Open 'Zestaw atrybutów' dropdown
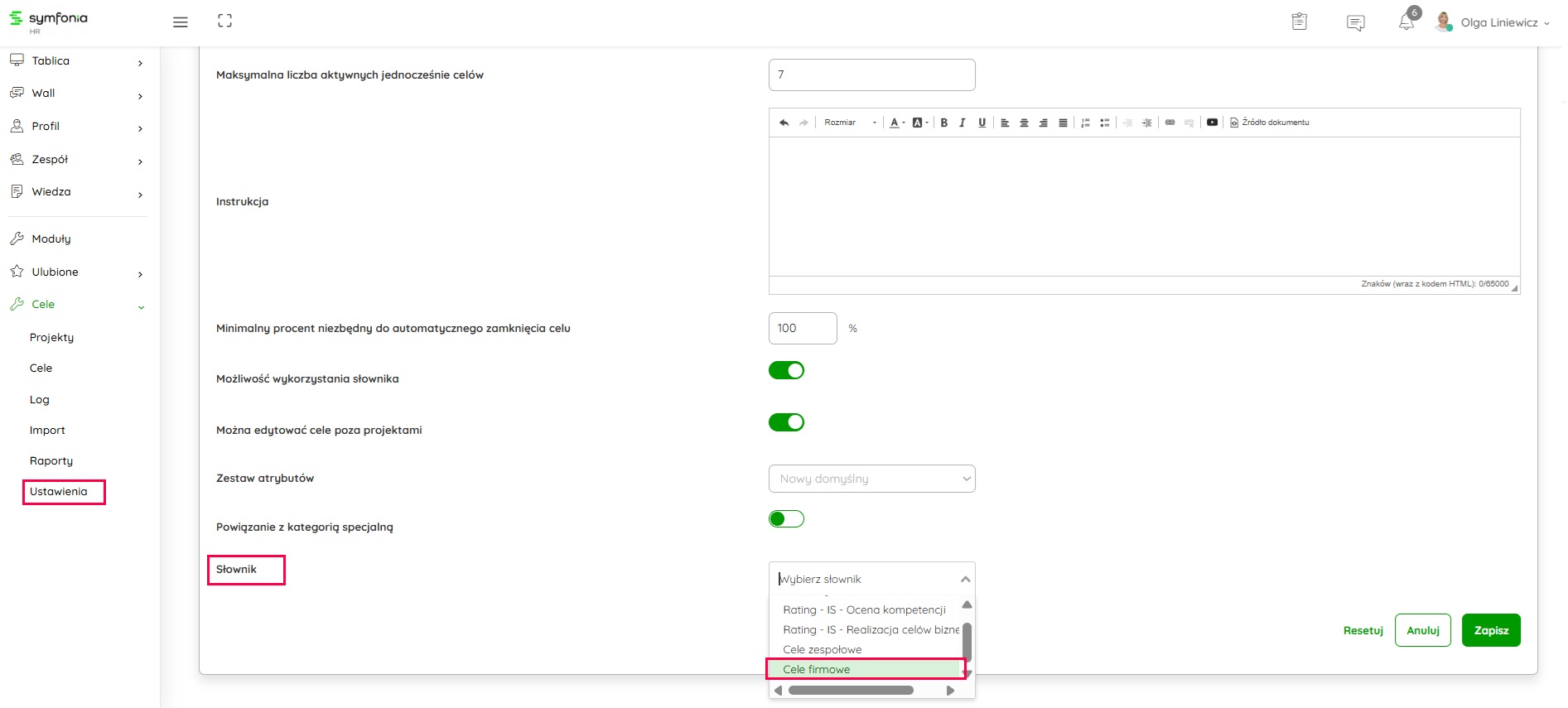Screen dimensions: 1568x708 pos(871,479)
